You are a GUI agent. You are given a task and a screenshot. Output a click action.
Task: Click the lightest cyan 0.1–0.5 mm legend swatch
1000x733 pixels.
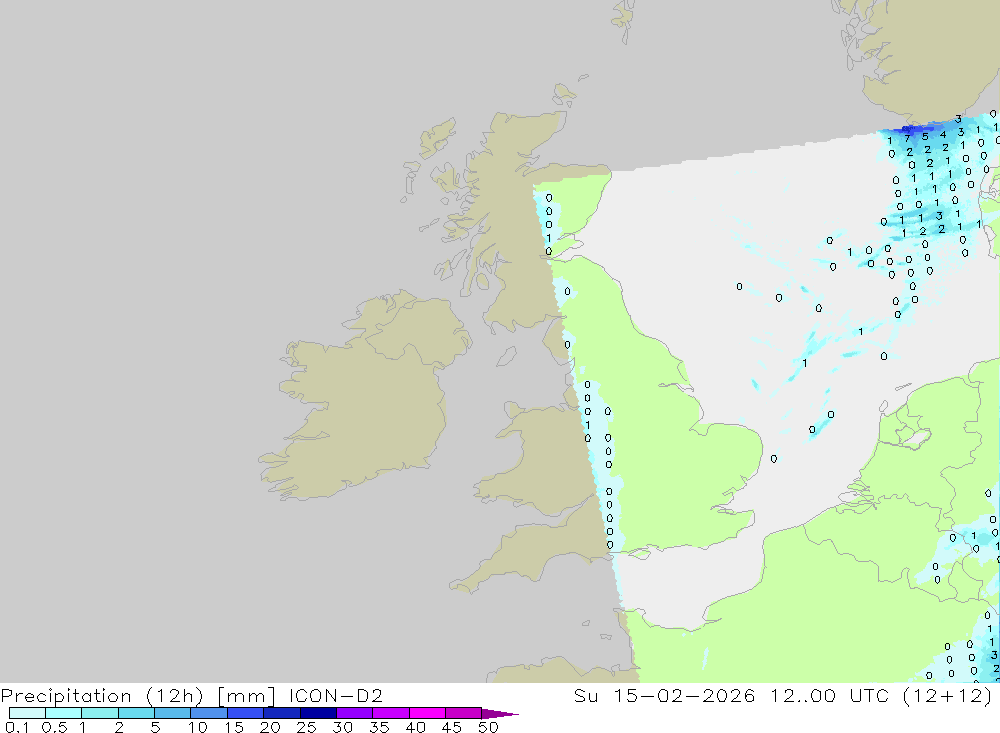27,713
